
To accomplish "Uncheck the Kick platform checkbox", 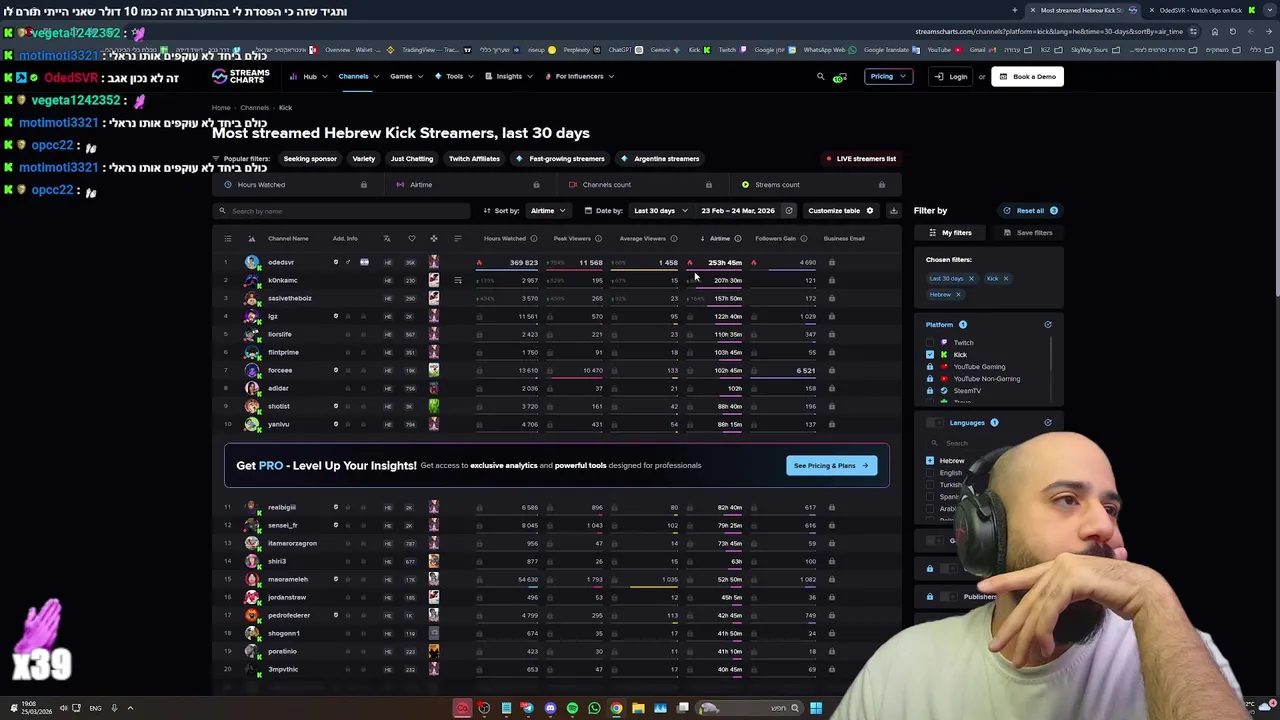I will 931,355.
